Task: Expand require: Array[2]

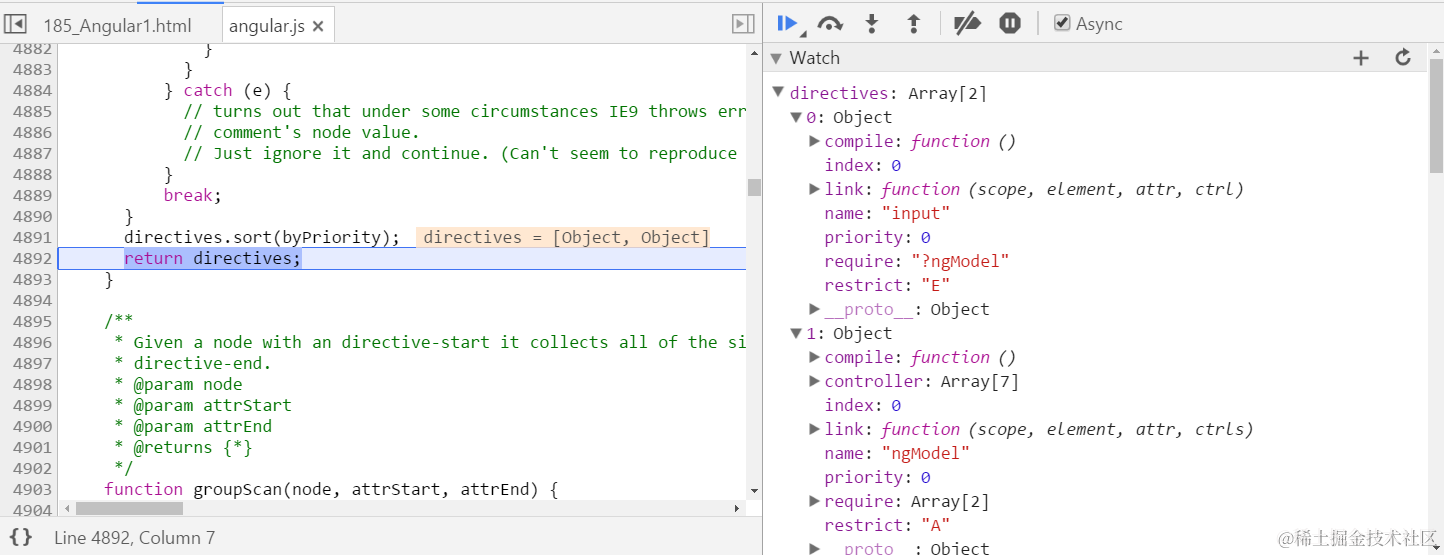Action: pyautogui.click(x=815, y=501)
